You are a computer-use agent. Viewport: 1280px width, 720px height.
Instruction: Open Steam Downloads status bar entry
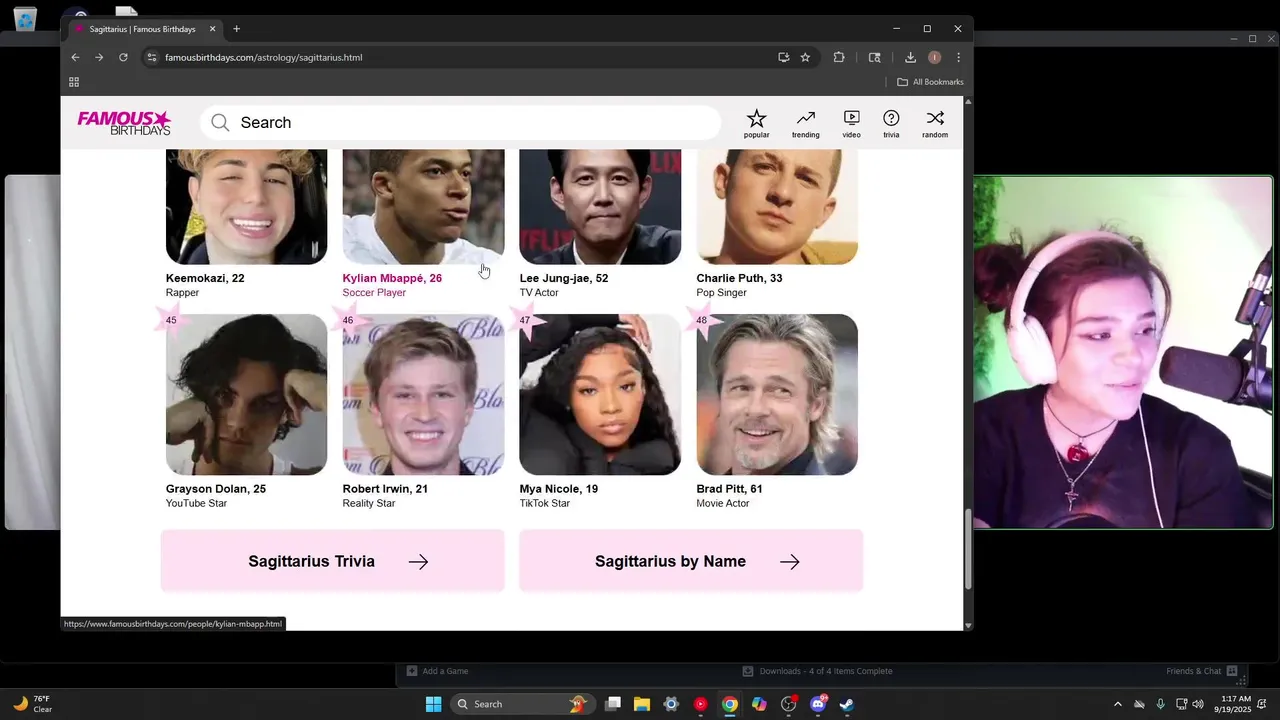(817, 671)
